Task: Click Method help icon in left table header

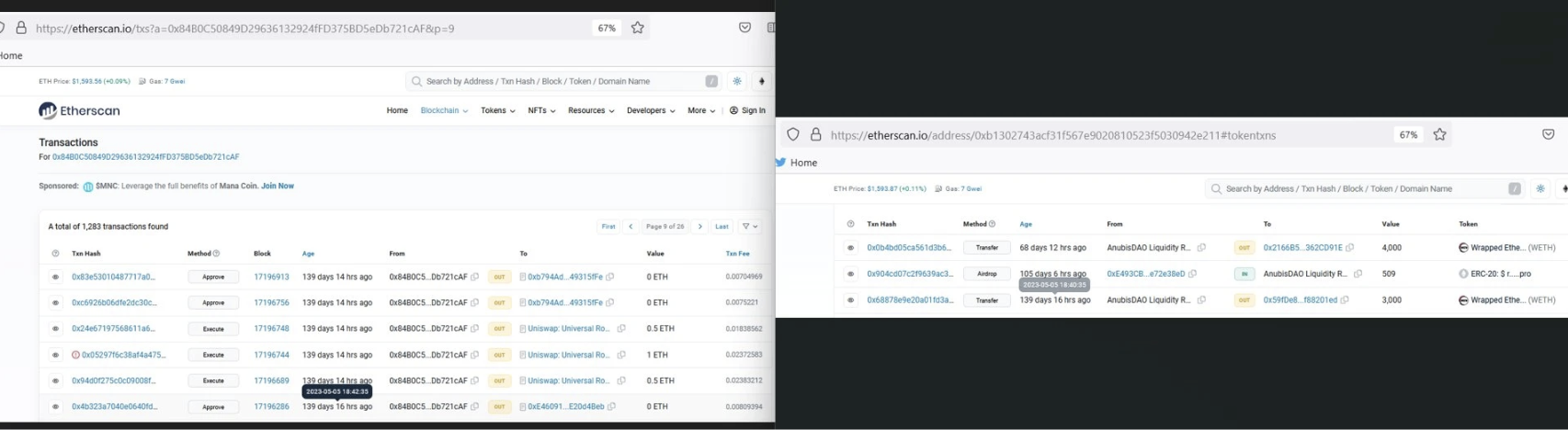Action: pyautogui.click(x=217, y=254)
